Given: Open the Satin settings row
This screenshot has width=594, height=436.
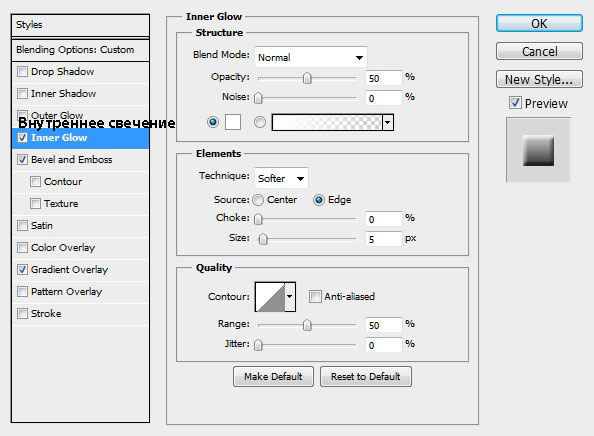Looking at the screenshot, I should pos(80,225).
